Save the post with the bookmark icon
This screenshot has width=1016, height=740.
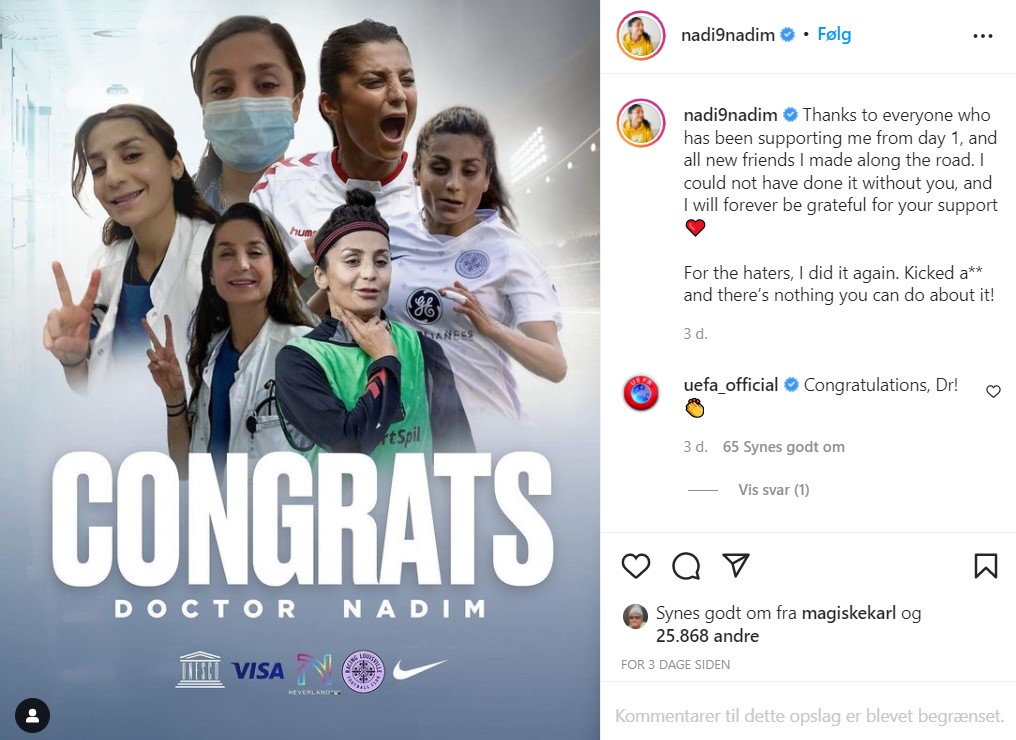point(985,566)
